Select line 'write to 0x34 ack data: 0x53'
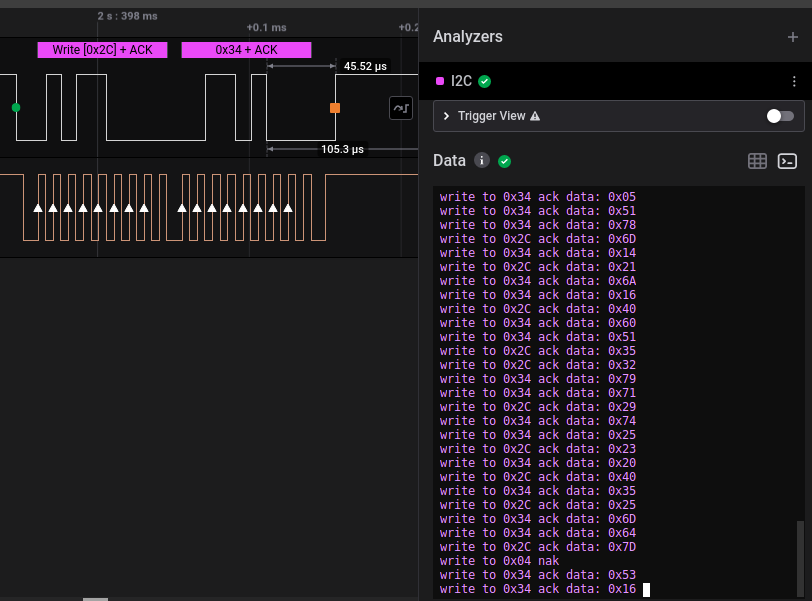Screen dimensions: 812x601 [x=538, y=574]
